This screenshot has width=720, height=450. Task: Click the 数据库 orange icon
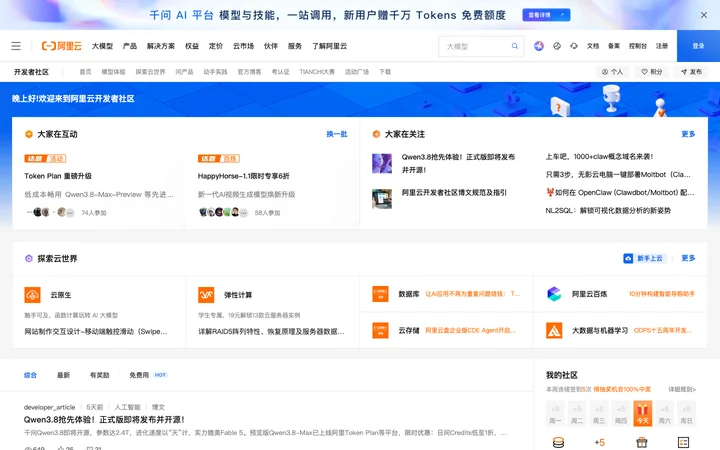point(380,294)
